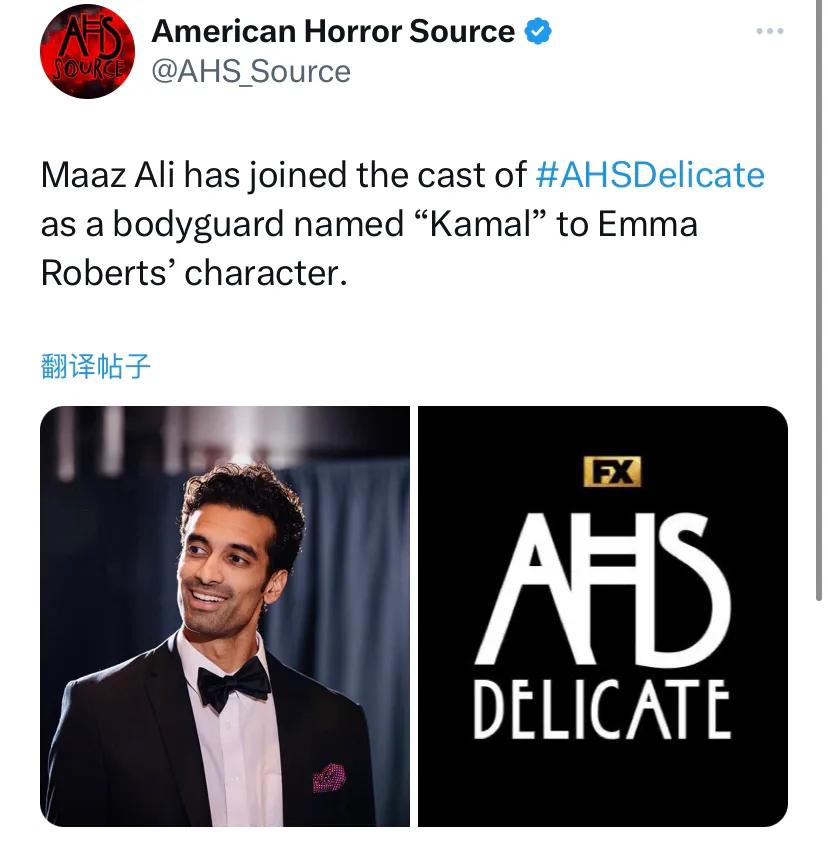Open the photo of the man in tuxedo
This screenshot has width=828, height=861.
click(225, 616)
